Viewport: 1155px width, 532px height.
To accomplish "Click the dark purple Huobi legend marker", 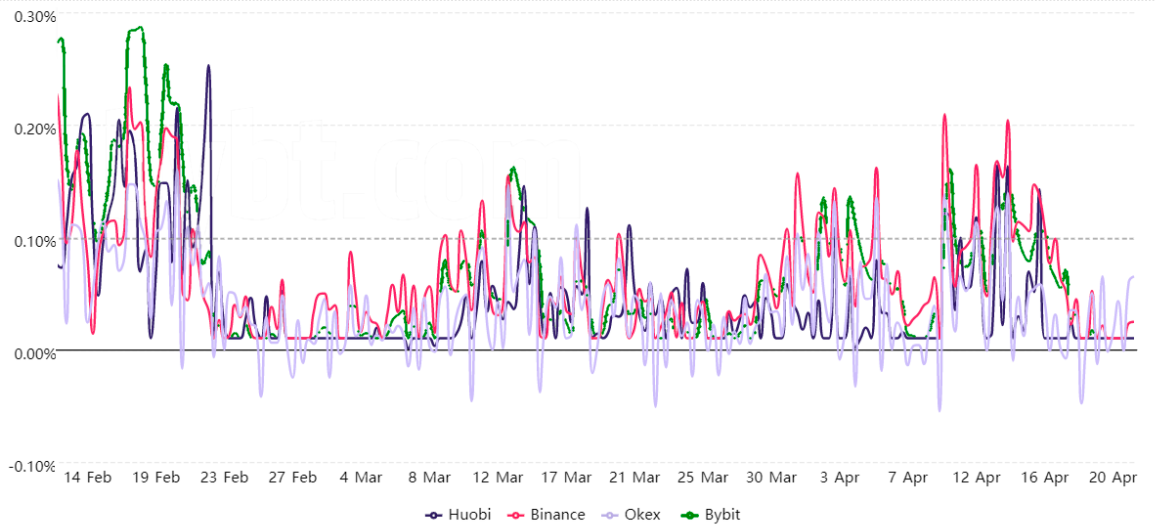I will pyautogui.click(x=433, y=514).
